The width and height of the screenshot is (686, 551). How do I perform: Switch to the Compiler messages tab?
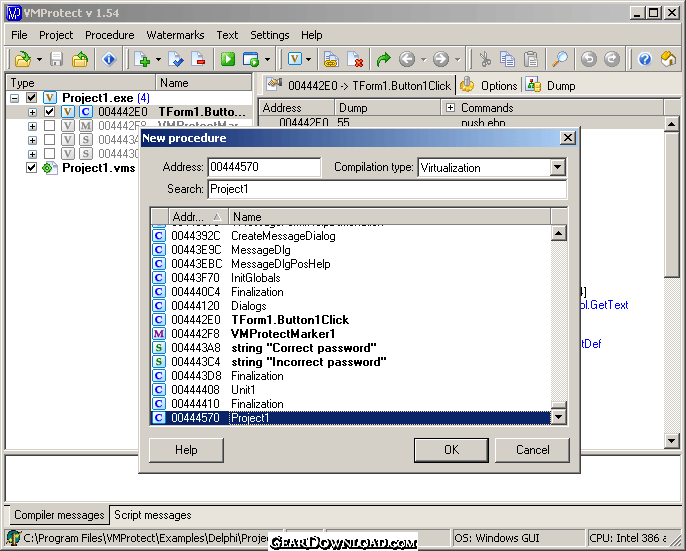59,515
